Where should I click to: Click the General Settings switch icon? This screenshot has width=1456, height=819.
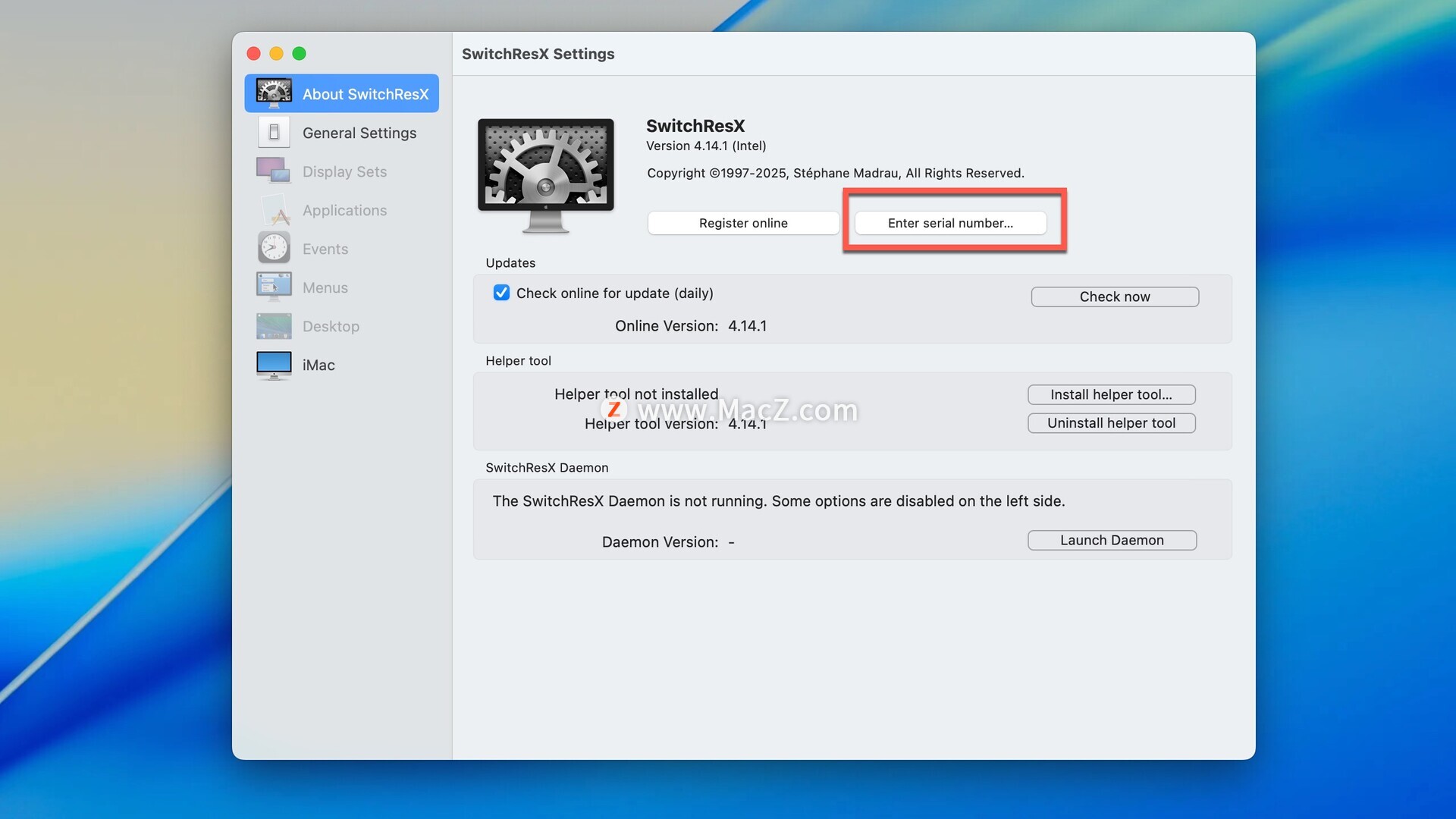pos(274,133)
